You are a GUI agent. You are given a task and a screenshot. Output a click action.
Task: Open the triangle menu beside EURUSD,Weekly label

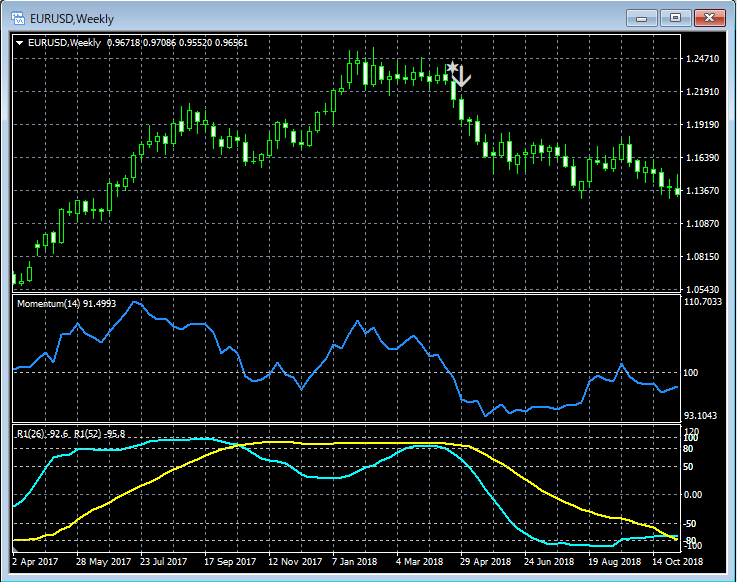point(20,43)
